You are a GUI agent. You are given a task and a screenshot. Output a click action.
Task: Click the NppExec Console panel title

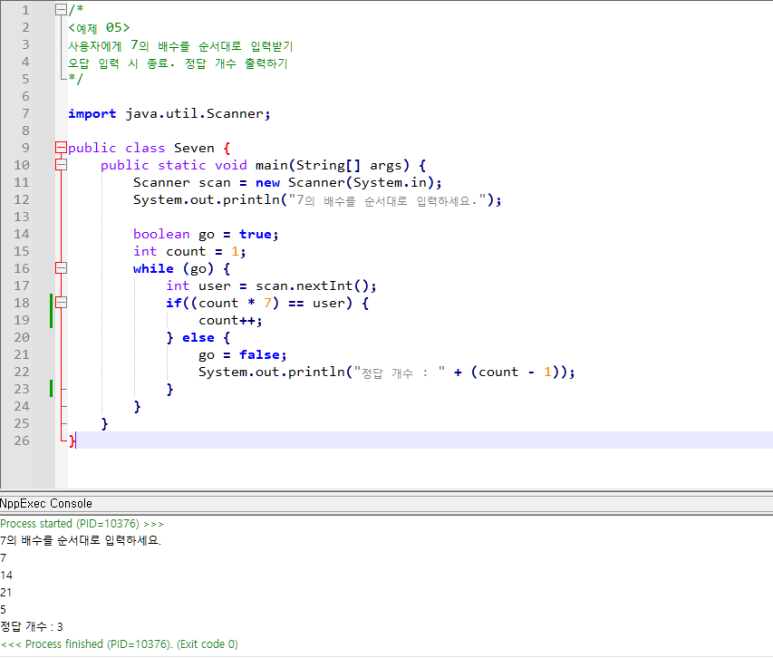(46, 504)
